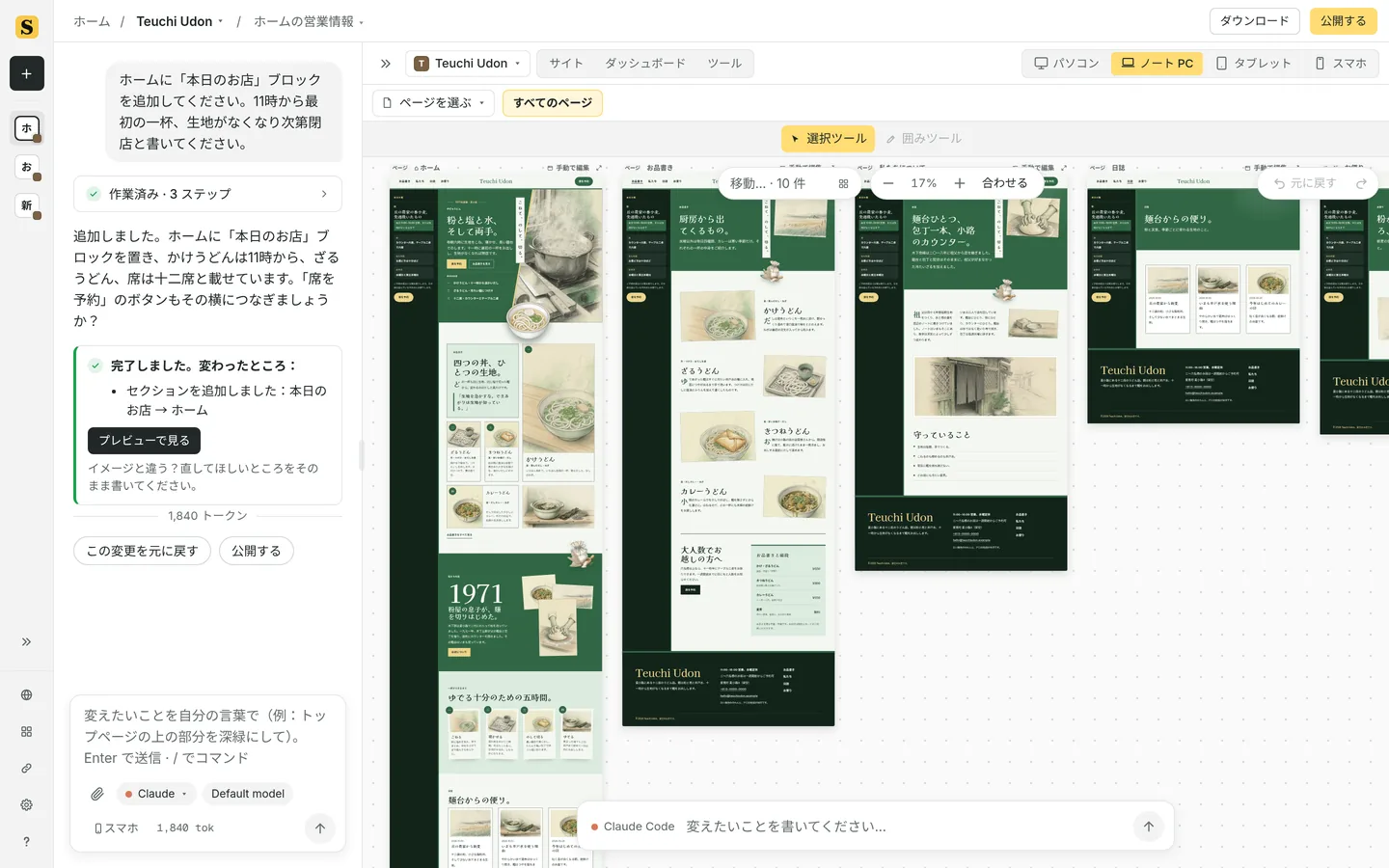Select the すべてのページ filter
This screenshot has height=868, width=1389.
[553, 102]
